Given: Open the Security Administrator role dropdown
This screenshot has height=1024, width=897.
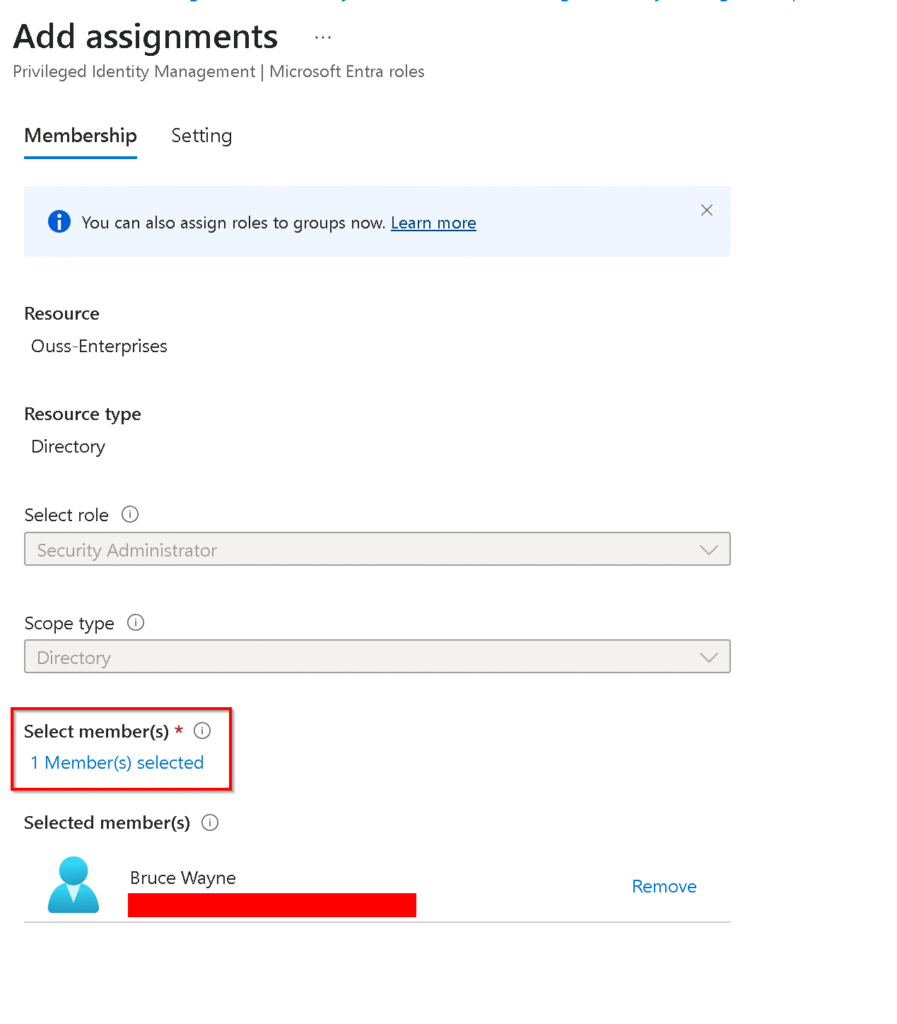Looking at the screenshot, I should point(377,549).
